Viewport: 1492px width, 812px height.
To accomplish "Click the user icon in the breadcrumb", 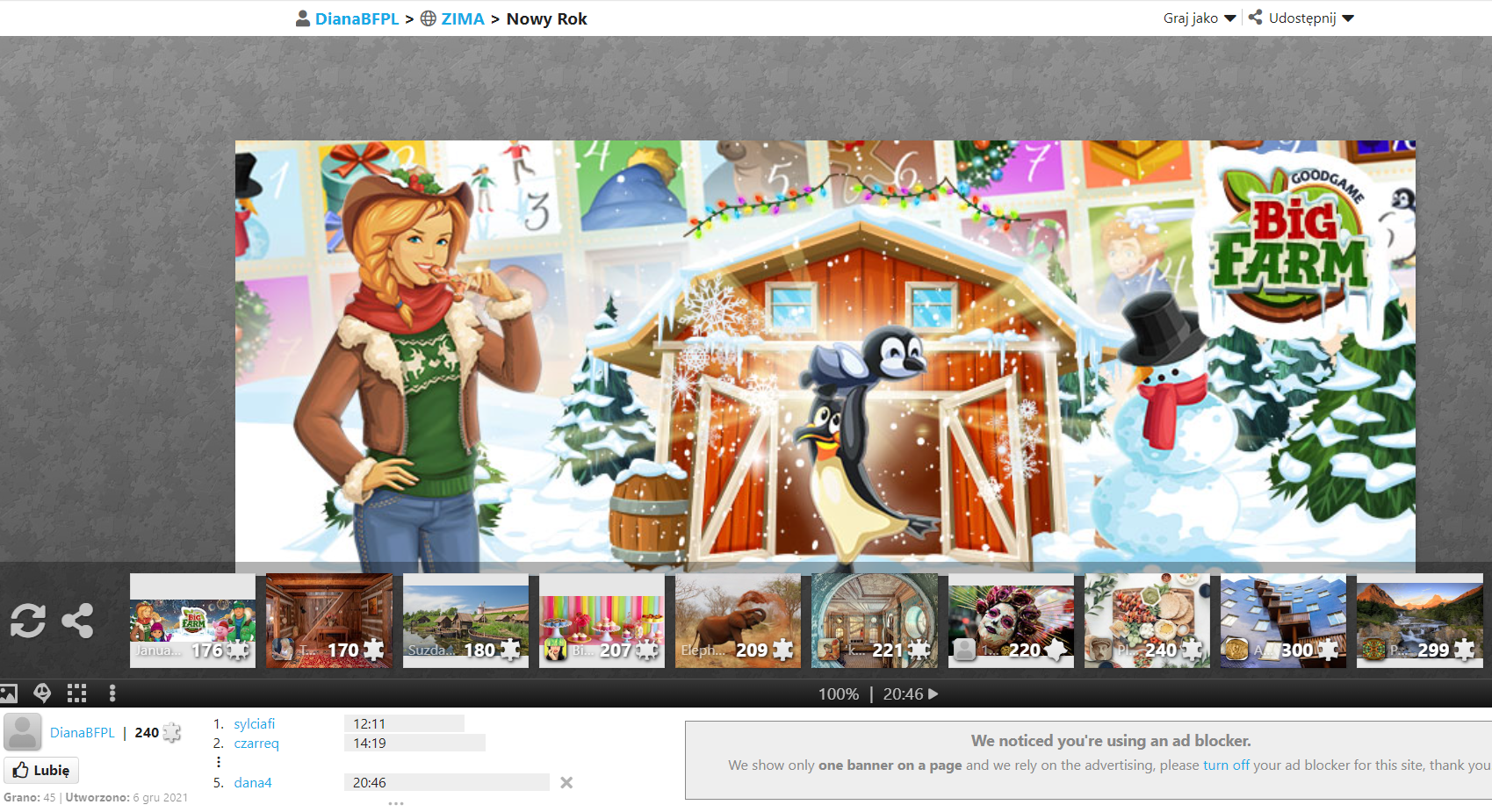I will pyautogui.click(x=303, y=18).
